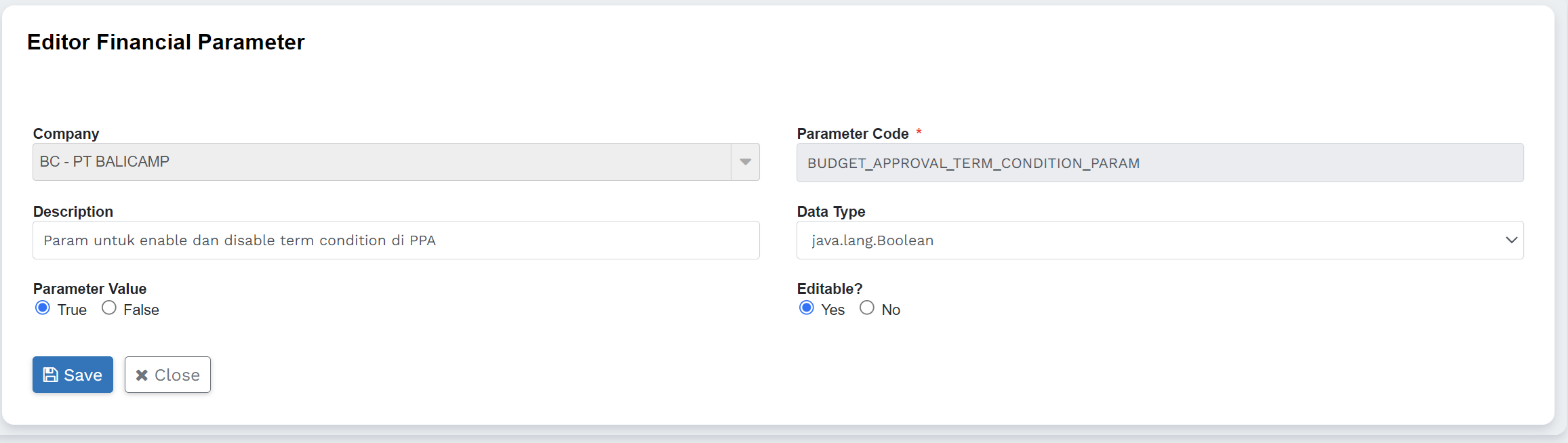Viewport: 1568px width, 443px height.
Task: Click the "False" label text
Action: click(141, 310)
